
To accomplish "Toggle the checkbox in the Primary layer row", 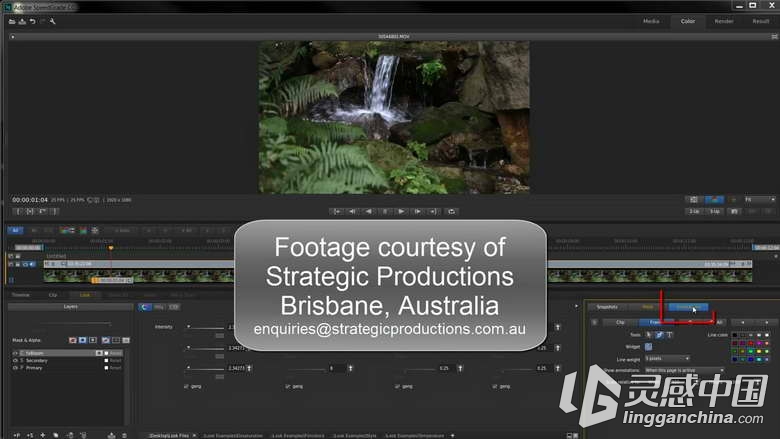I will [106, 368].
